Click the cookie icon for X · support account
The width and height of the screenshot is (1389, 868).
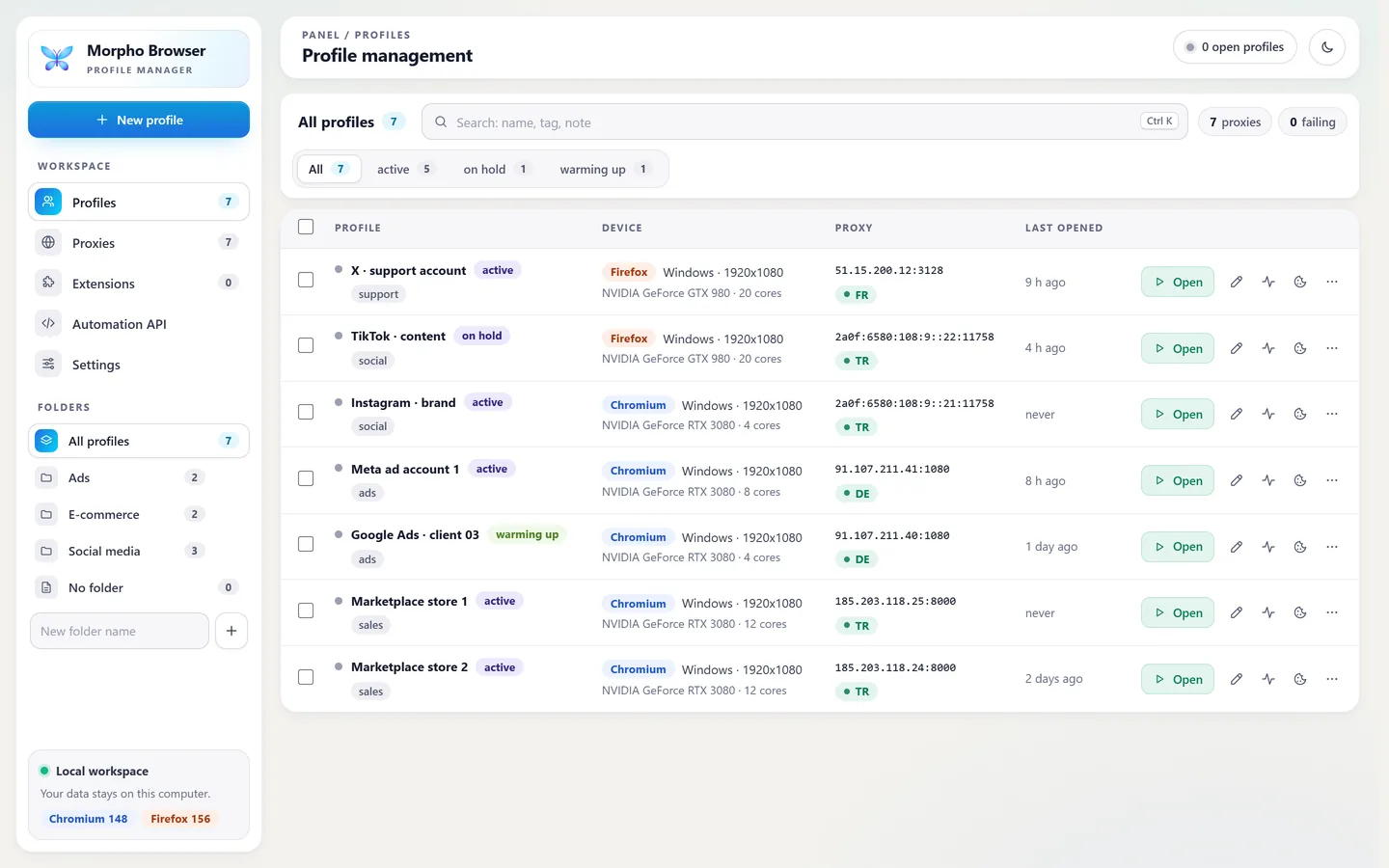click(x=1300, y=282)
